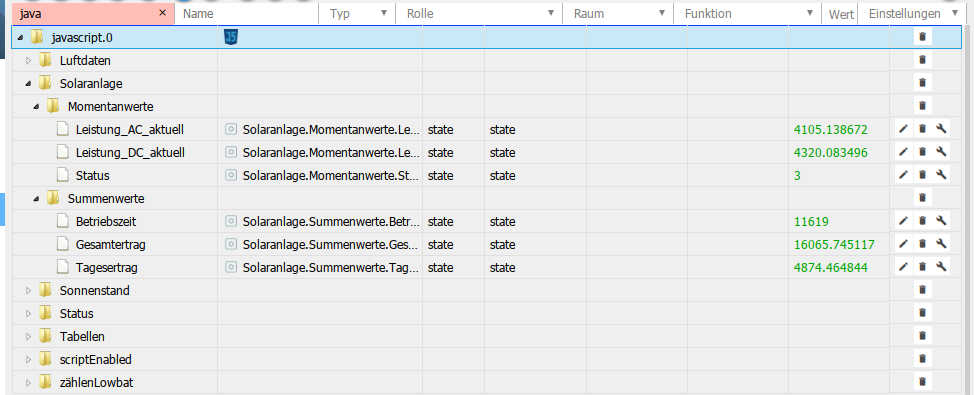Screen dimensions: 974x395
Task: Open wrench settings for Status state
Action: tap(942, 175)
